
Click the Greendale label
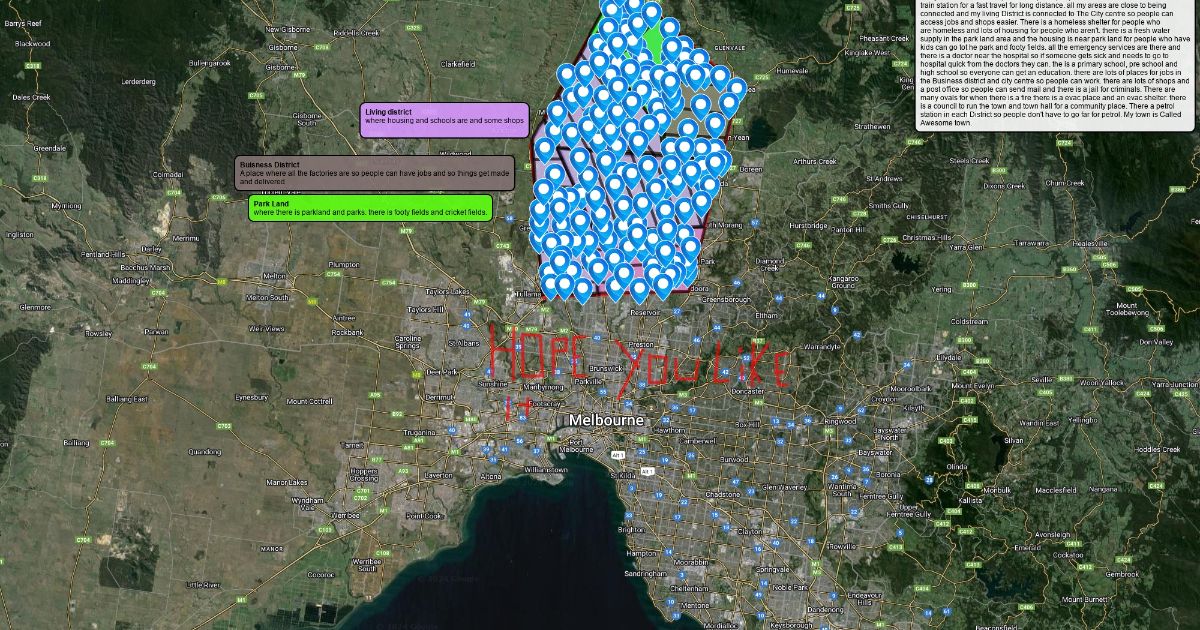50,148
